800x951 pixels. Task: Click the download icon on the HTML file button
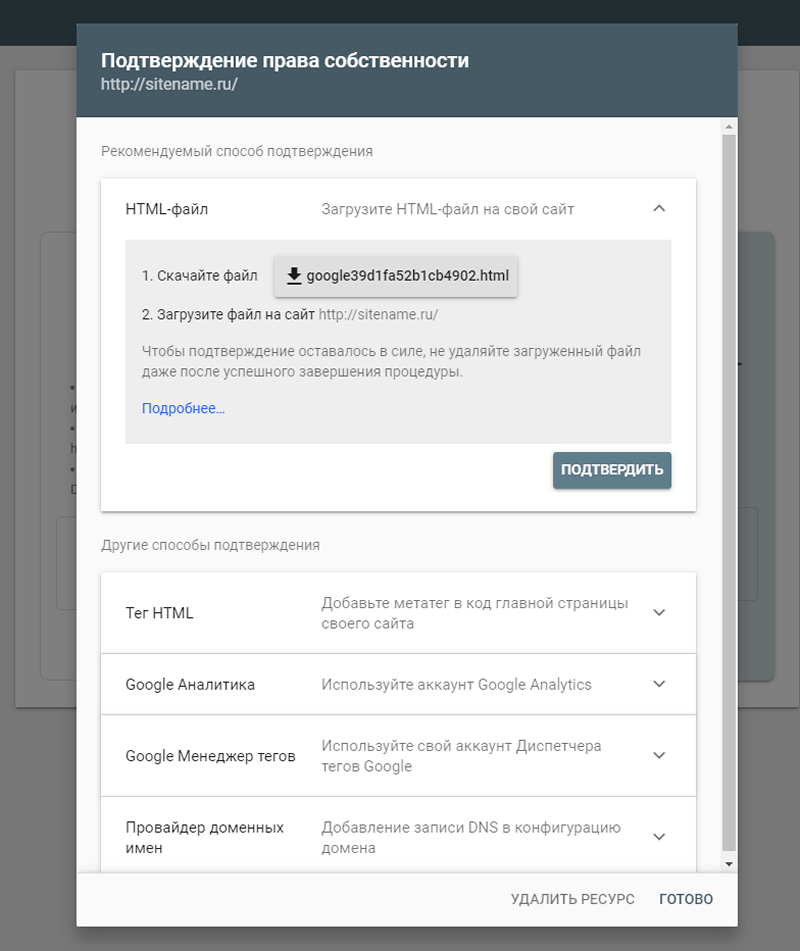pos(295,274)
